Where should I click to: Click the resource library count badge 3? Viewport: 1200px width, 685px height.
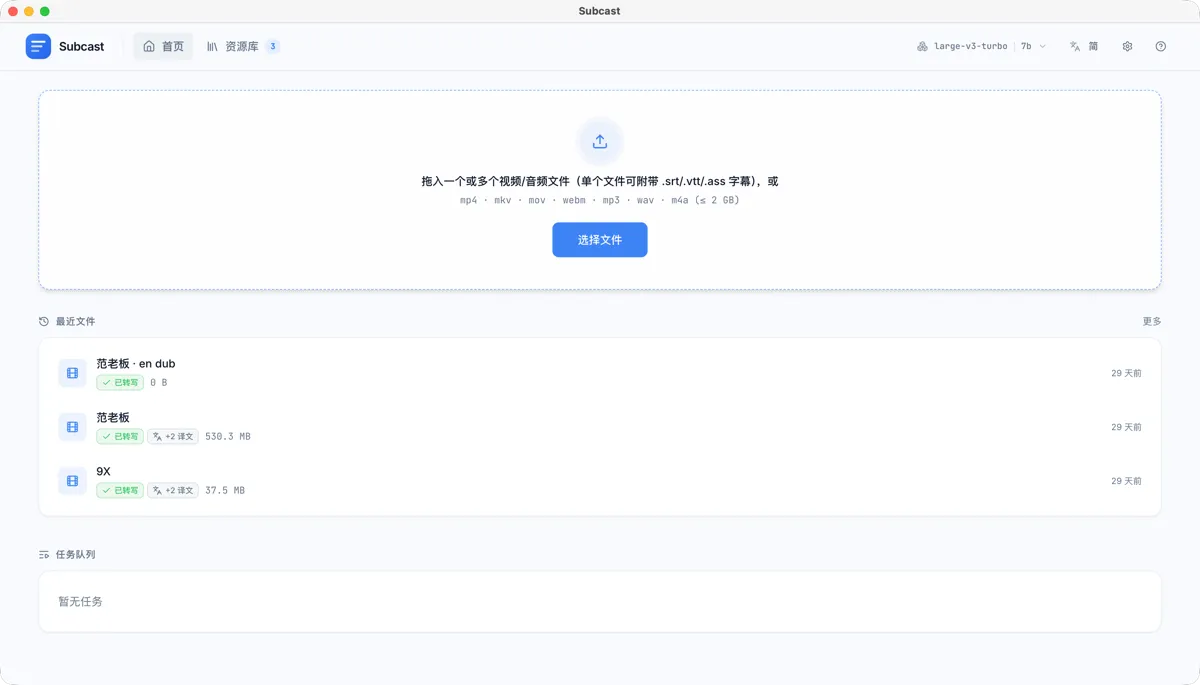tap(272, 46)
